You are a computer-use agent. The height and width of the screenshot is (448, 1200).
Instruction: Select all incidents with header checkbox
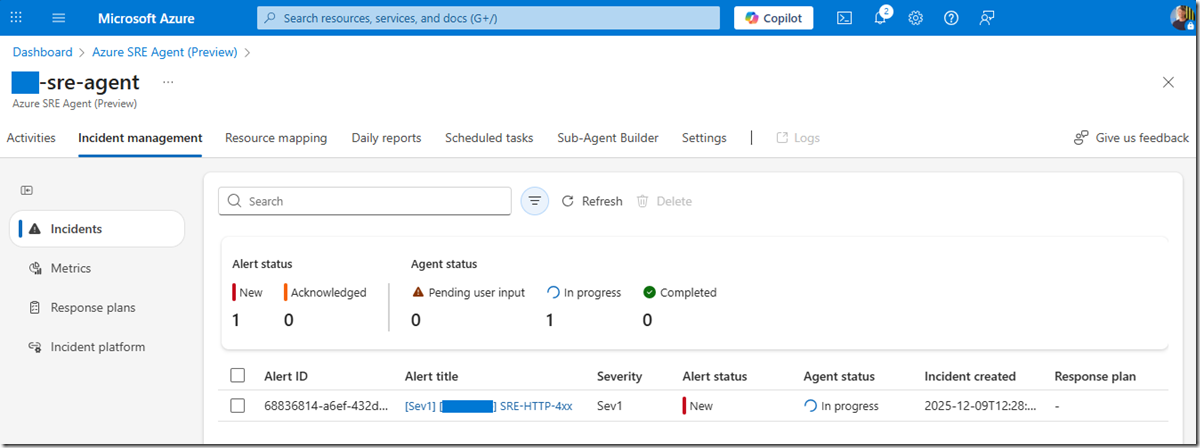[237, 376]
